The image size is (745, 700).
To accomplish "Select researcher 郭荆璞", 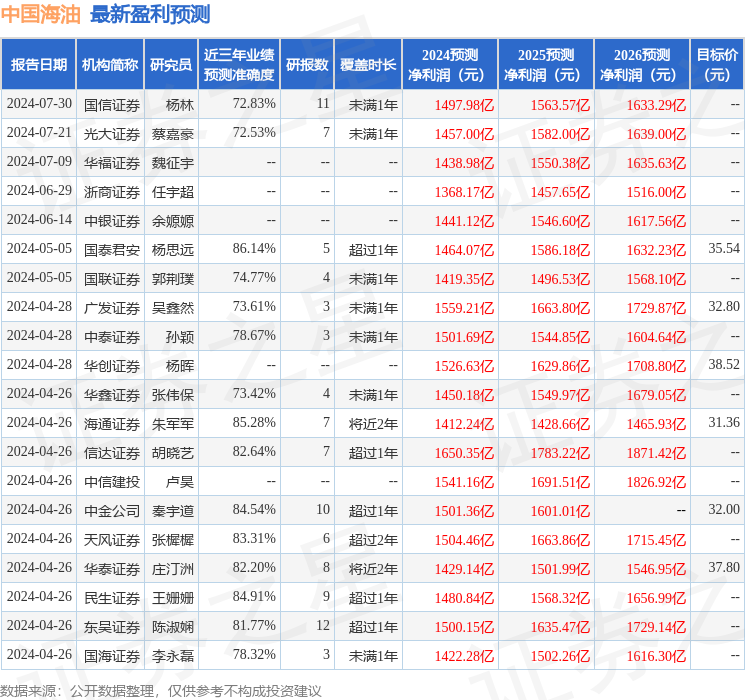I will click(173, 278).
